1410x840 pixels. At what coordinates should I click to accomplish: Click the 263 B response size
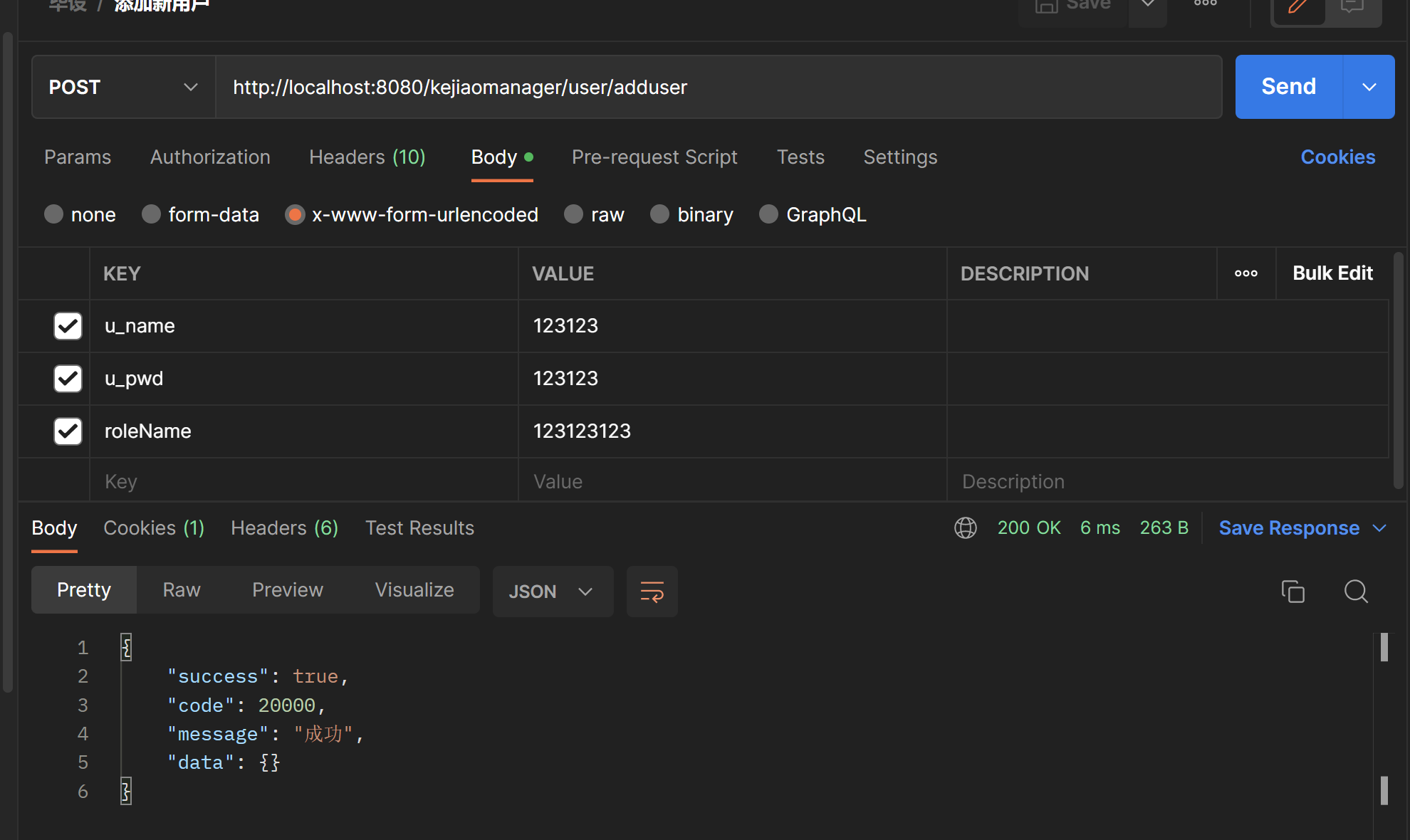pyautogui.click(x=1164, y=527)
